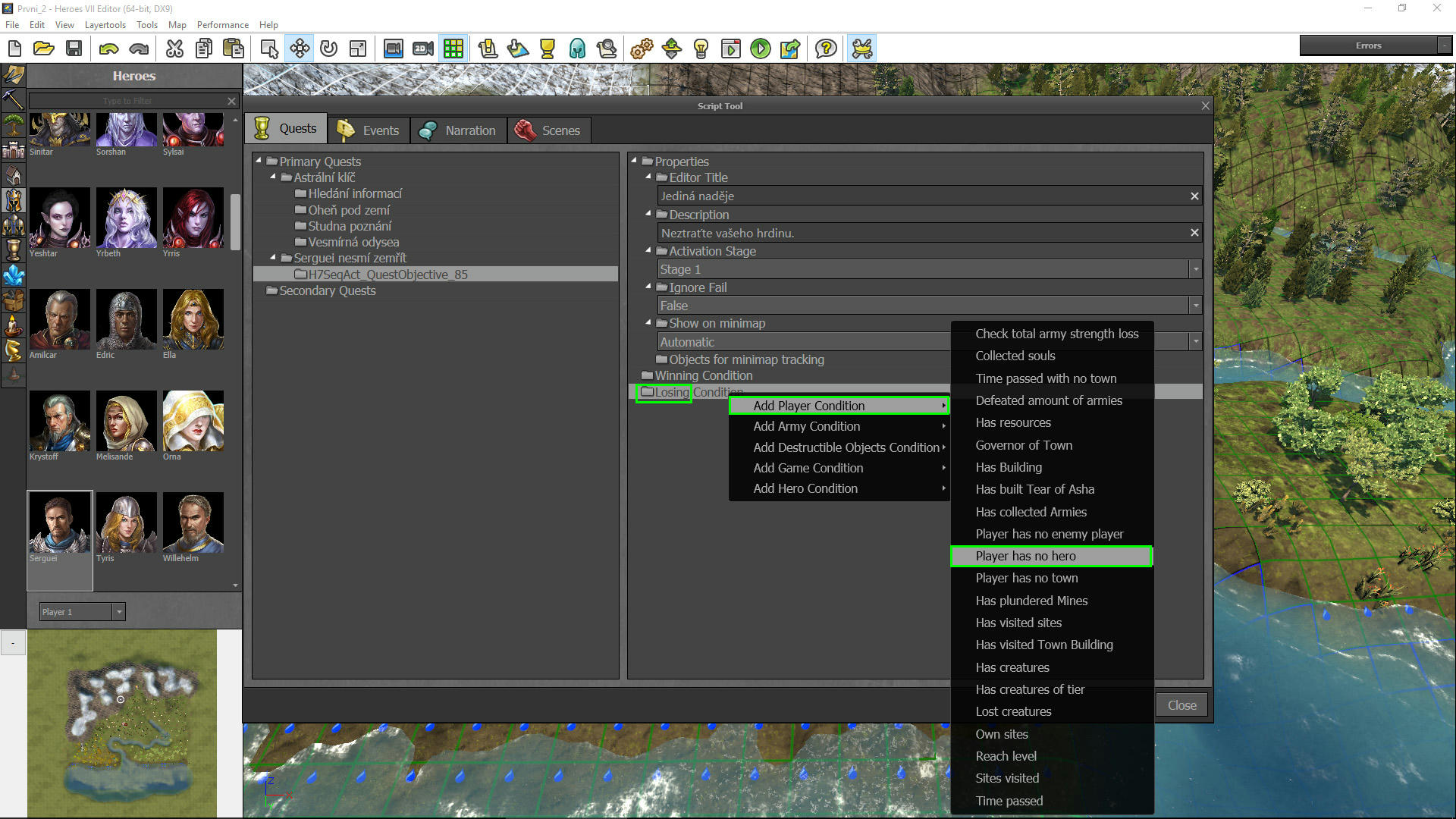The height and width of the screenshot is (819, 1456).
Task: Select the tree vegetation sidebar category
Action: pyautogui.click(x=13, y=124)
